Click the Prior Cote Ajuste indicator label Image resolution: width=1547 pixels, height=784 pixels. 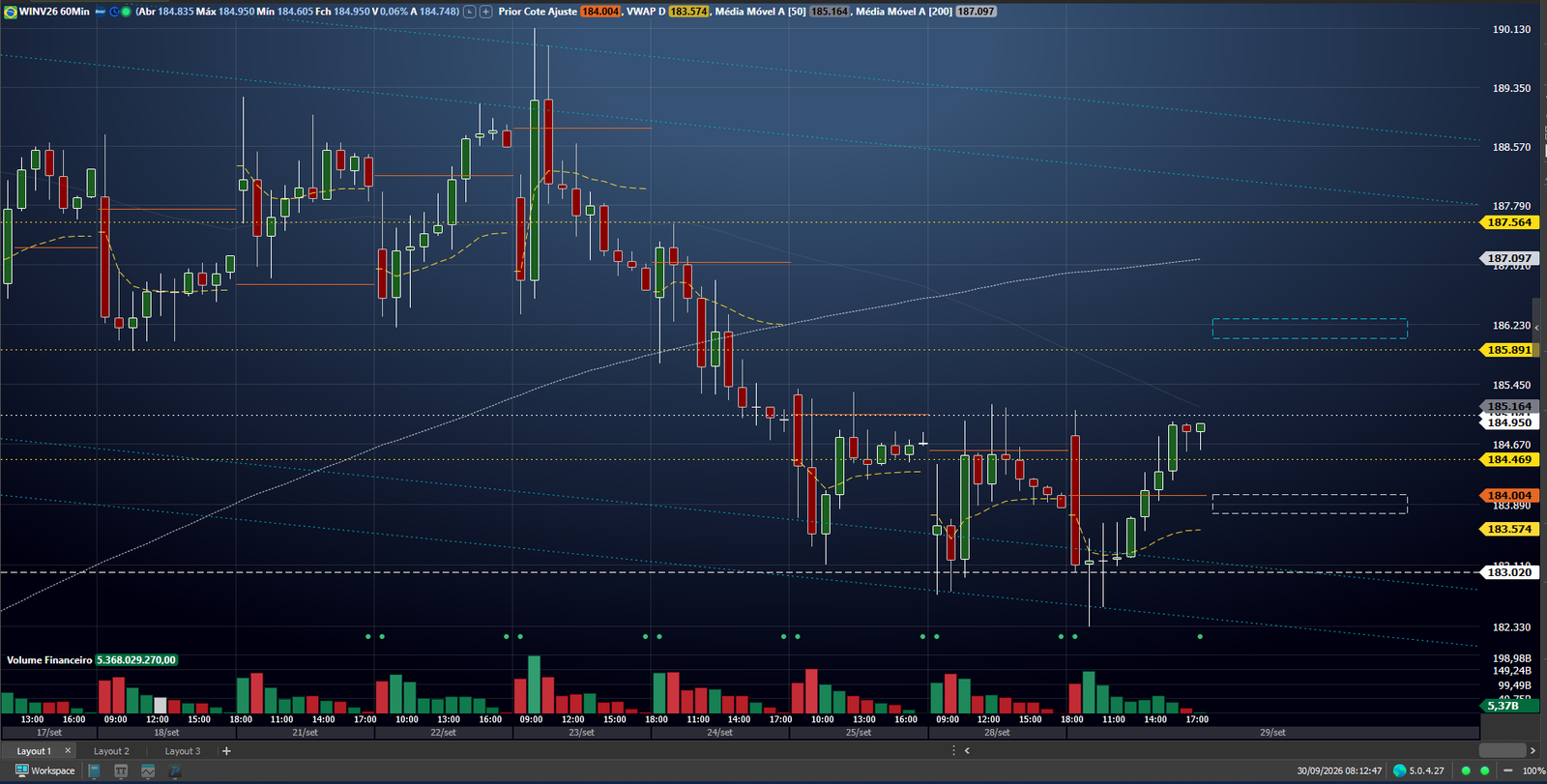pyautogui.click(x=538, y=12)
